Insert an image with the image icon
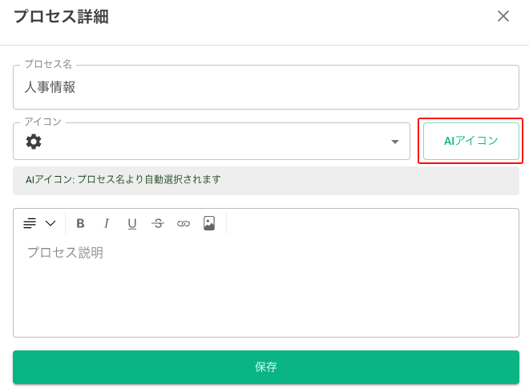 point(209,223)
